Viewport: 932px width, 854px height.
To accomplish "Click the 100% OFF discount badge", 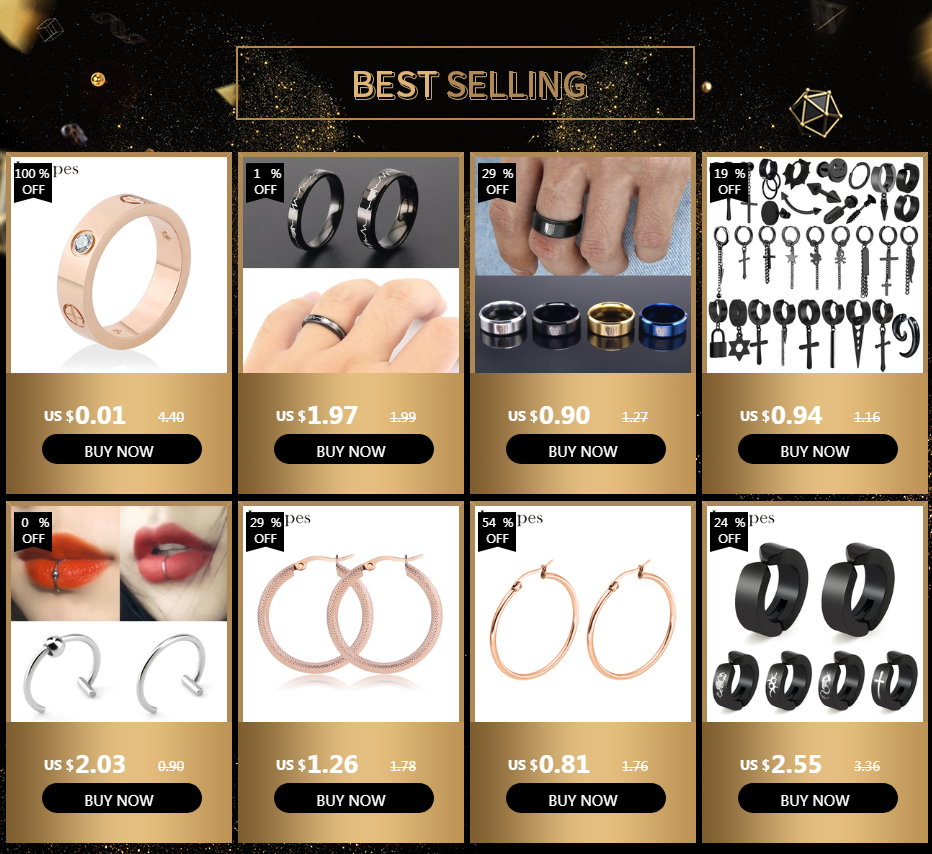I will click(33, 182).
